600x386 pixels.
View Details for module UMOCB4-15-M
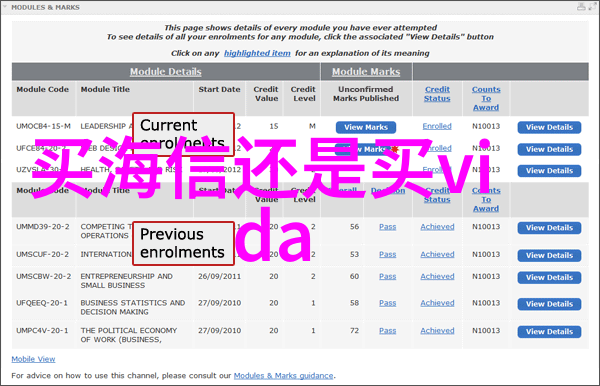(549, 127)
